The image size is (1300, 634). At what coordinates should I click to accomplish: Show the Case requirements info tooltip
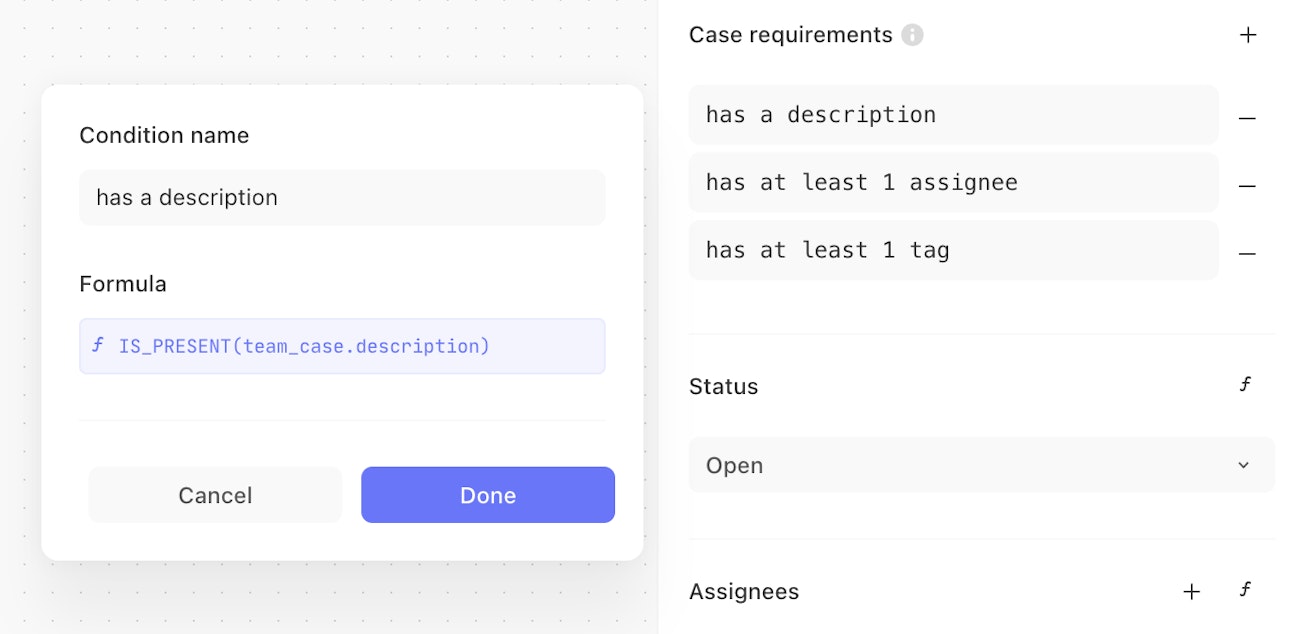(912, 35)
